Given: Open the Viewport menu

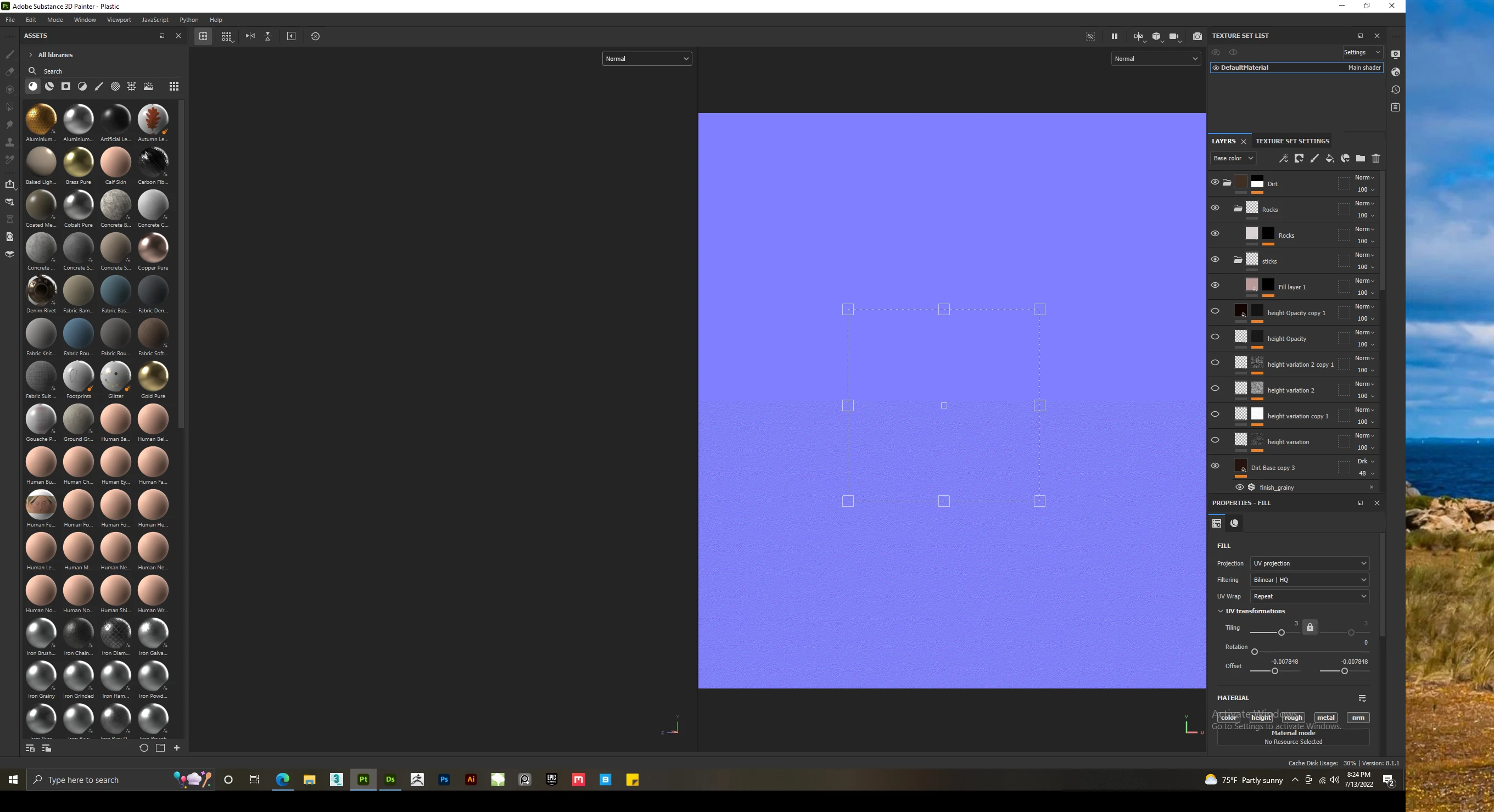Looking at the screenshot, I should point(118,20).
